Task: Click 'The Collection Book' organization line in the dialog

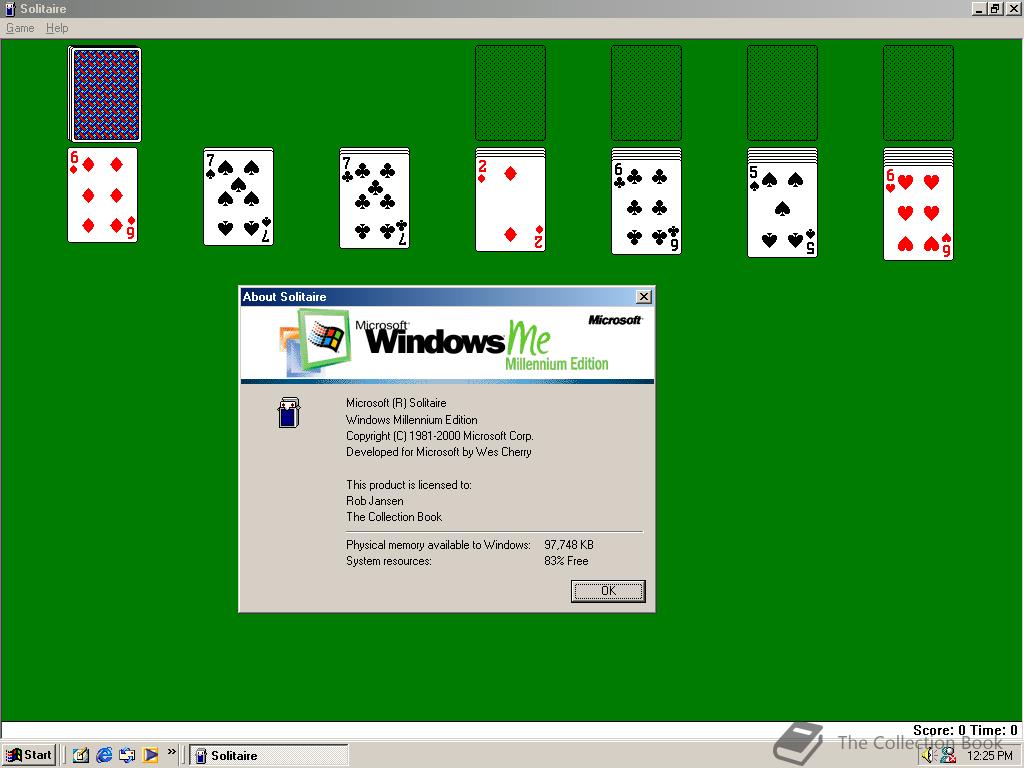Action: [x=394, y=517]
